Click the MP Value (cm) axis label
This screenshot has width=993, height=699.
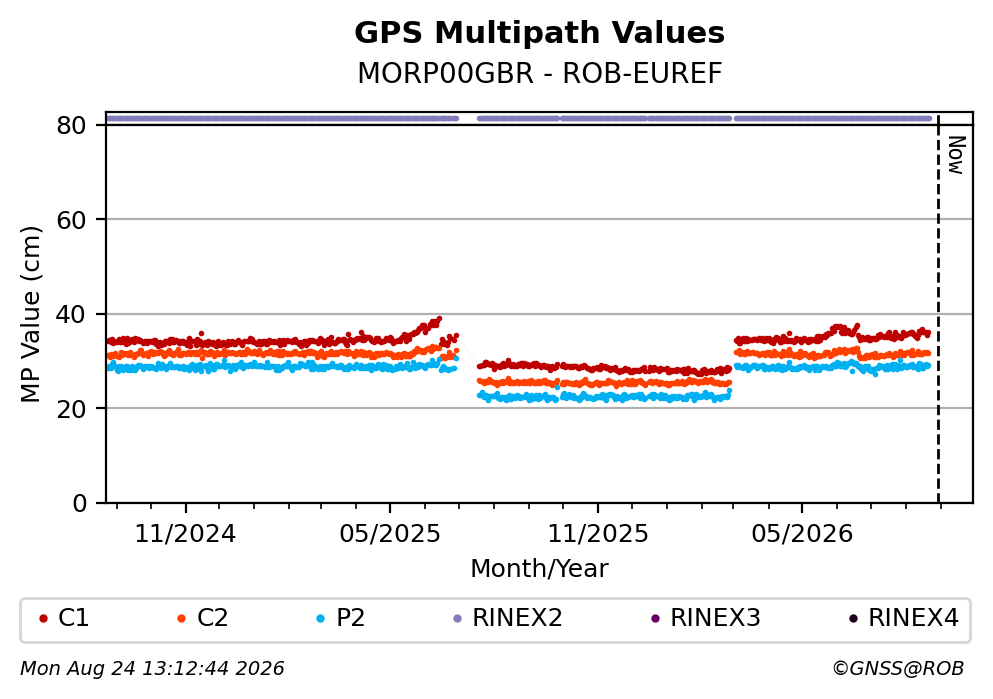(31, 315)
